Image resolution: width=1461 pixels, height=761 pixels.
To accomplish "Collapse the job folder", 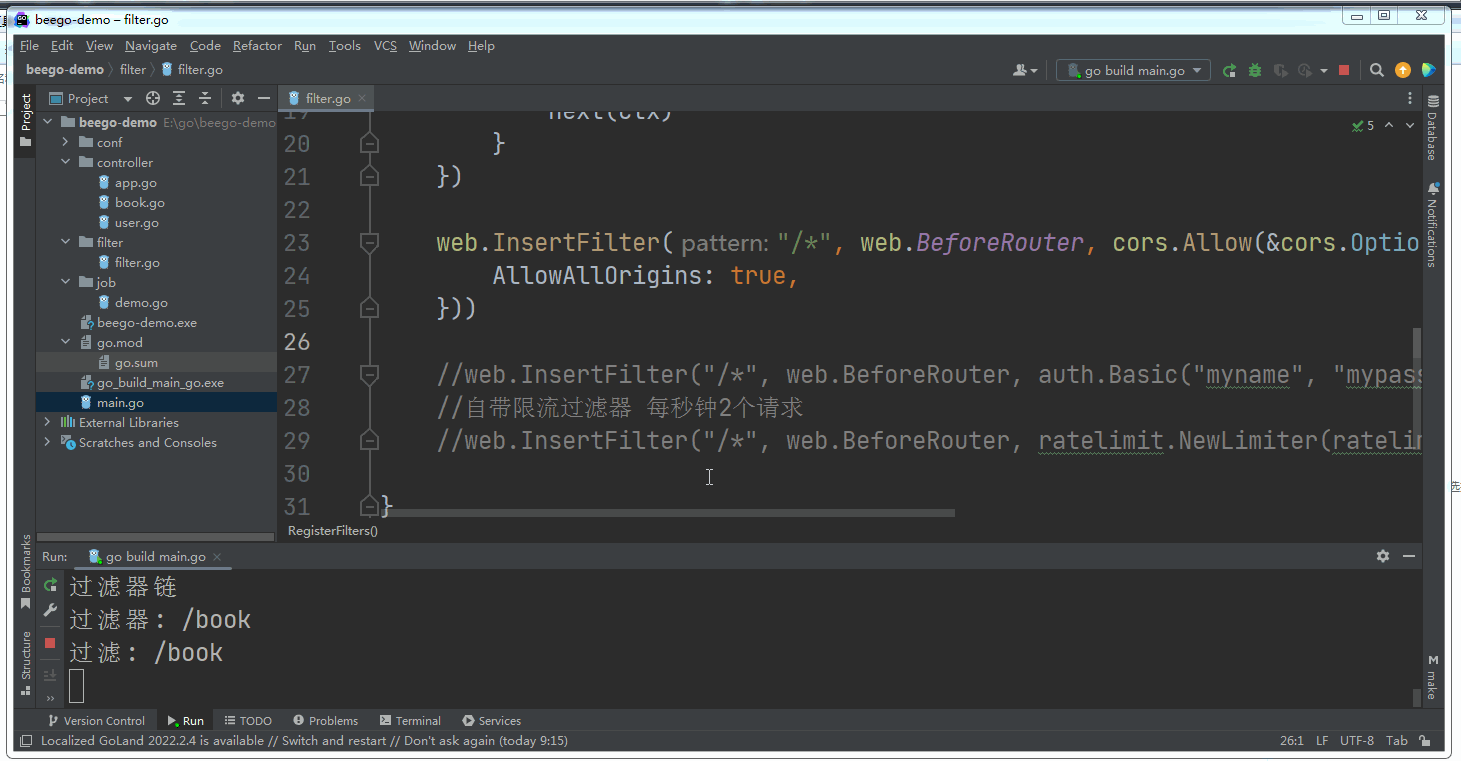I will pos(65,282).
